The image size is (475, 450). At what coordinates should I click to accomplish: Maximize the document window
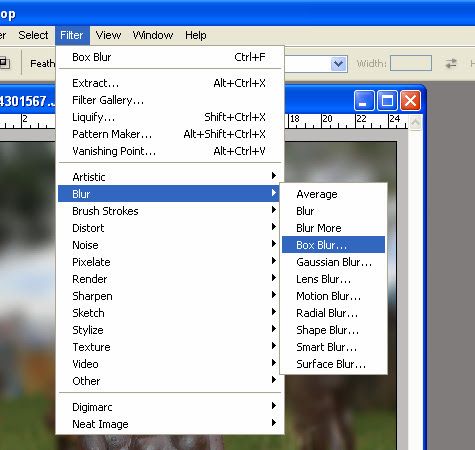387,100
